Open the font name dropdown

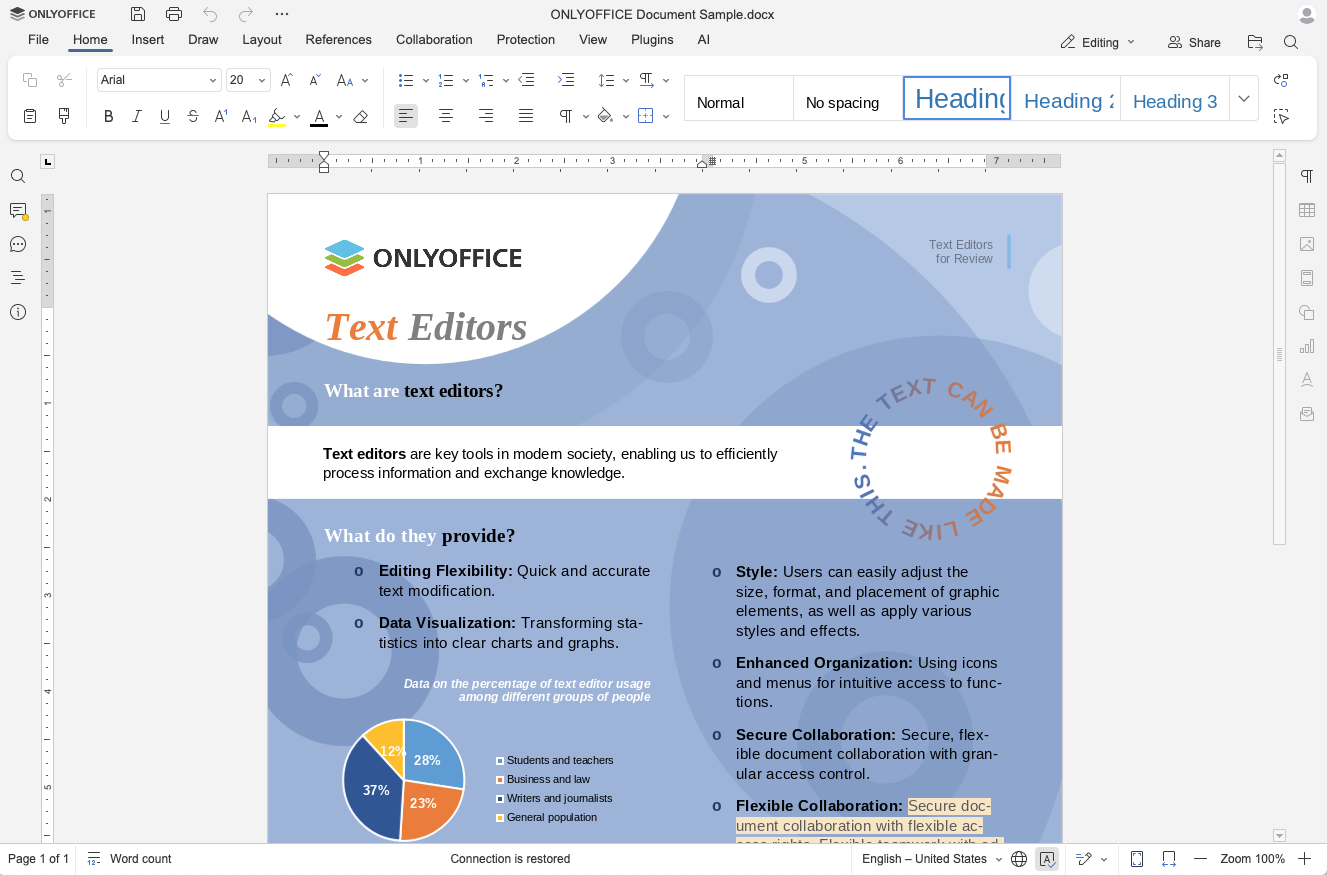[x=213, y=80]
